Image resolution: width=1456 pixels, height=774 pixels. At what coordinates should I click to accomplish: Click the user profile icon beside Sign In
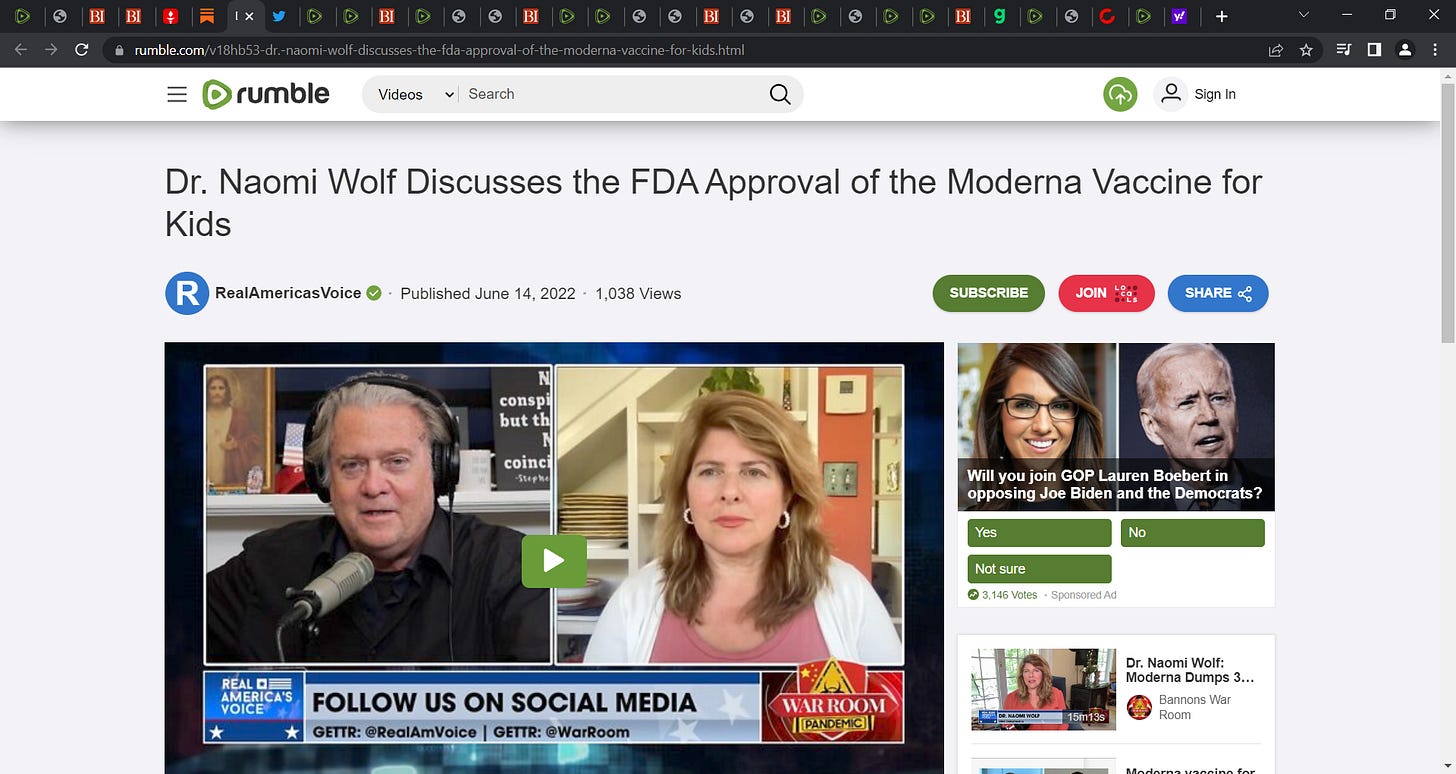tap(1170, 94)
